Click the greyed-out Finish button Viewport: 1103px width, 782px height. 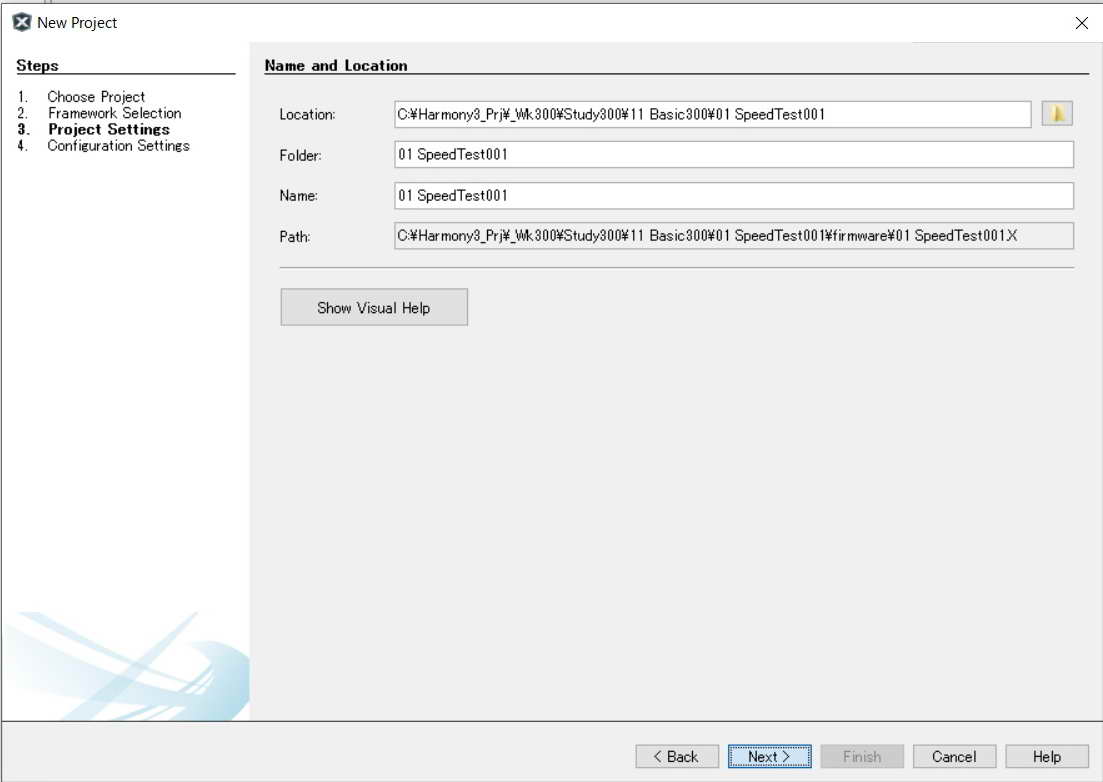pyautogui.click(x=862, y=757)
